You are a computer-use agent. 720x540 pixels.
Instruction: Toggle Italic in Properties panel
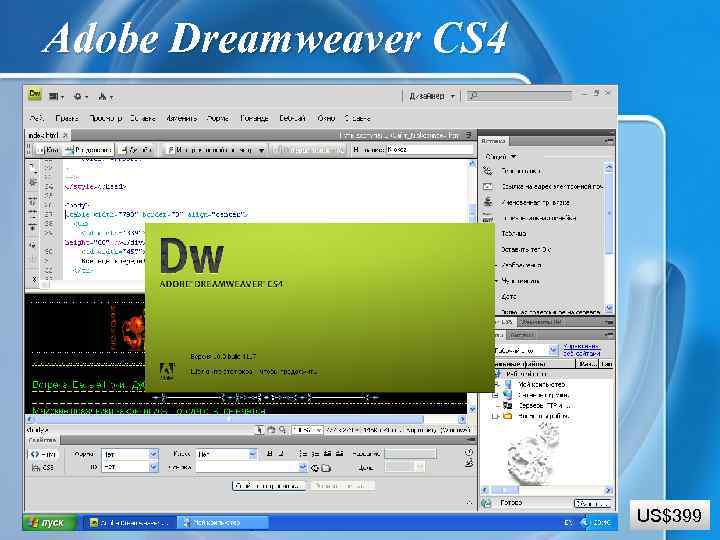(281, 454)
